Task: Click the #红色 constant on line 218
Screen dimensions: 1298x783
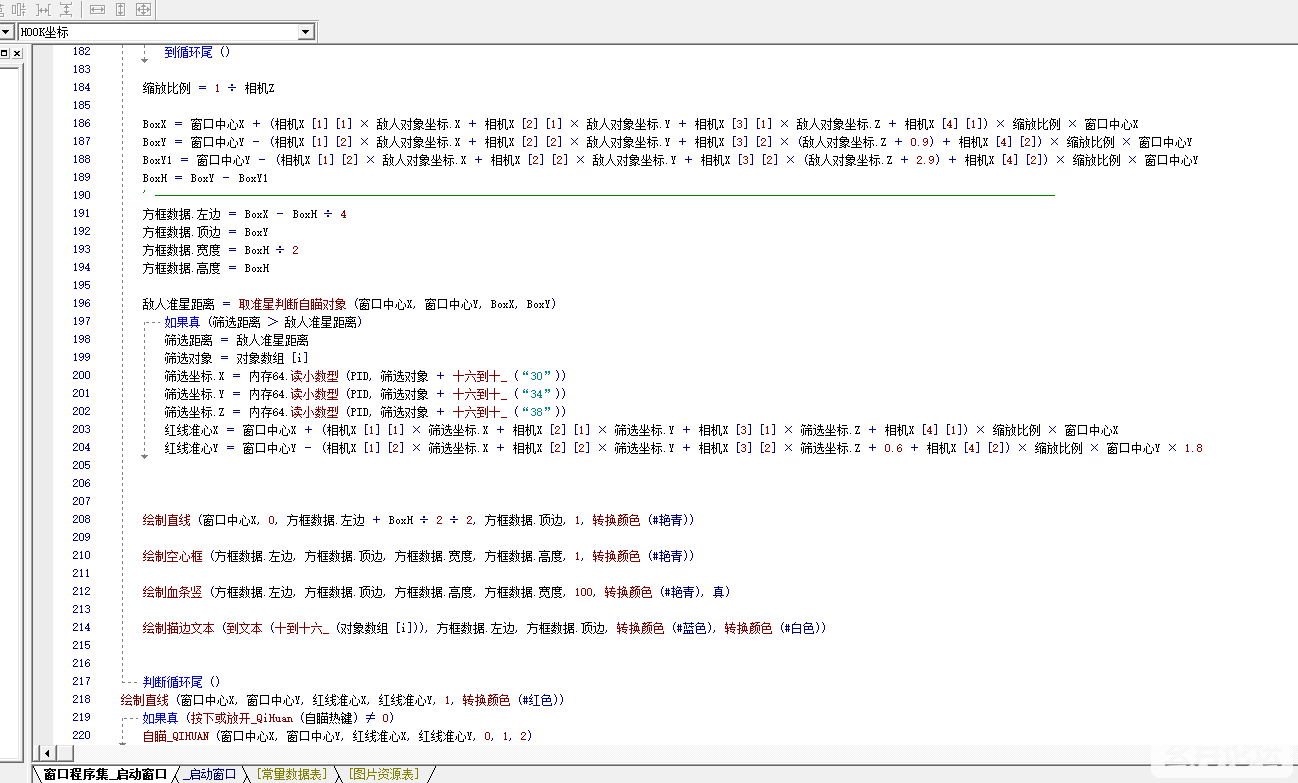Action: [x=536, y=700]
